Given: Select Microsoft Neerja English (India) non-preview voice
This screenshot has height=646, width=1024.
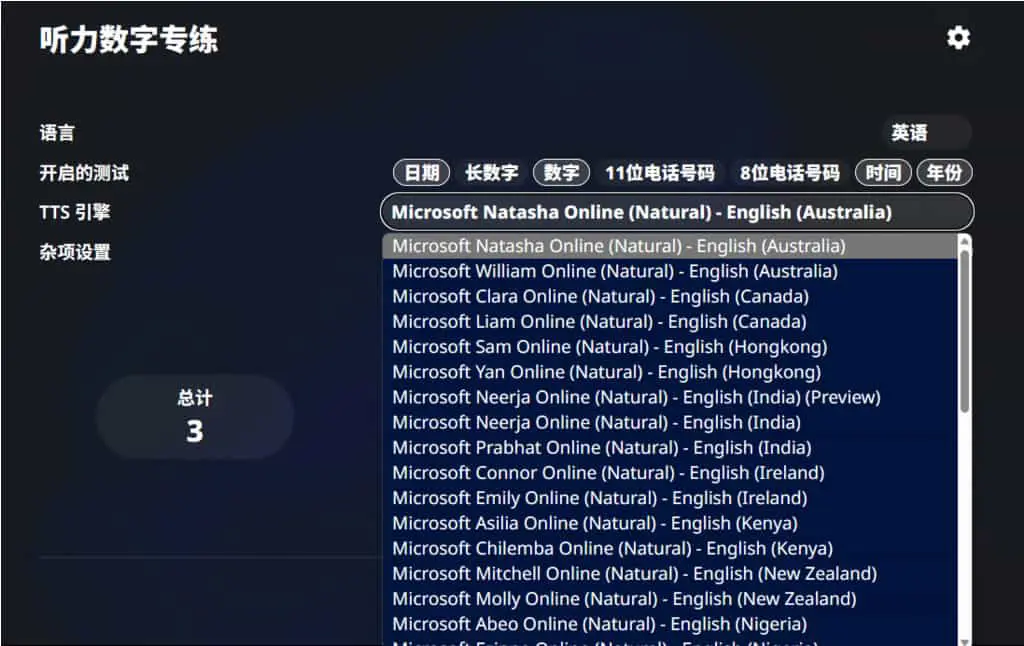Looking at the screenshot, I should 671,423.
